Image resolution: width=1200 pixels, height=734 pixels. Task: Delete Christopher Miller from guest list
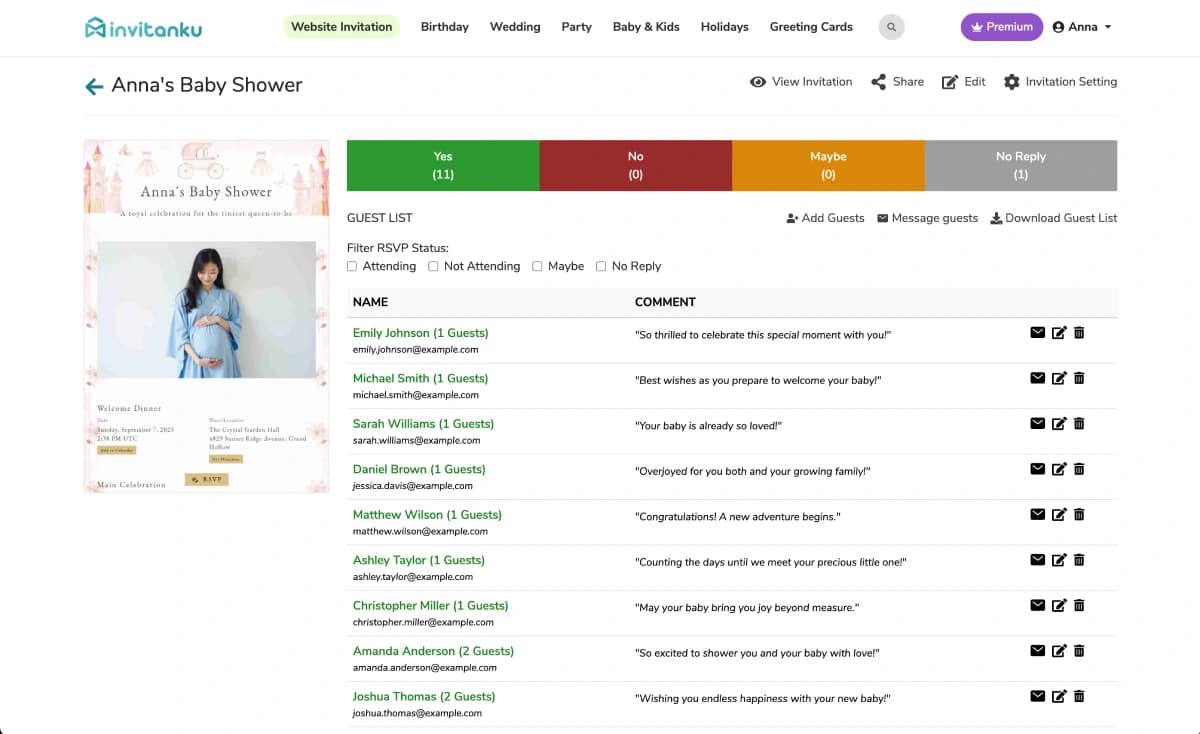pos(1079,605)
